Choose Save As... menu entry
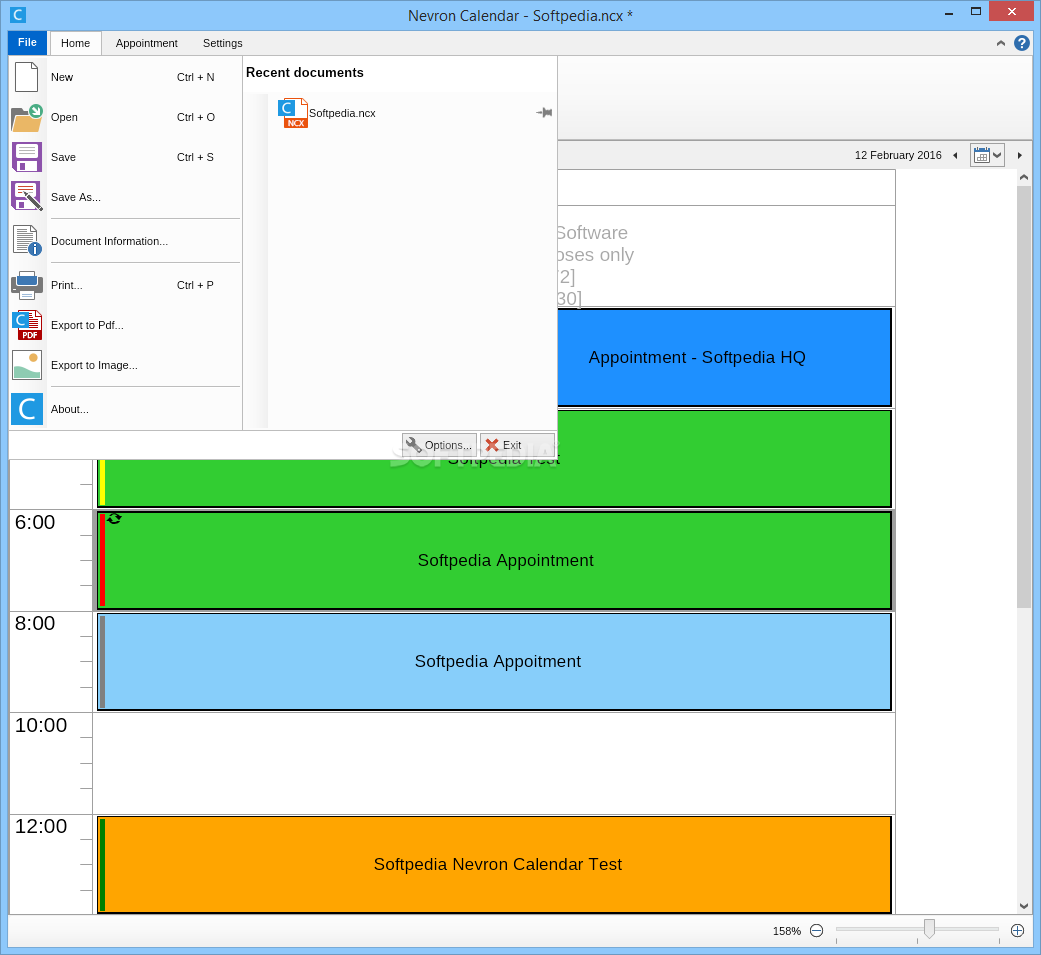1041x955 pixels. [125, 197]
